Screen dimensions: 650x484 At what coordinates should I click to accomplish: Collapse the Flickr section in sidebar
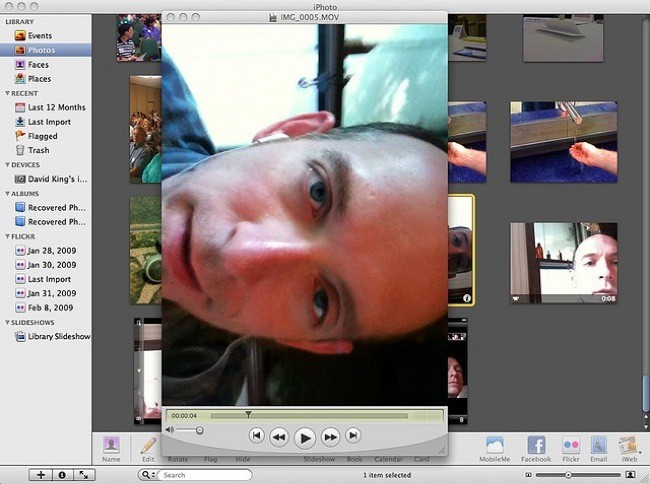click(x=8, y=239)
